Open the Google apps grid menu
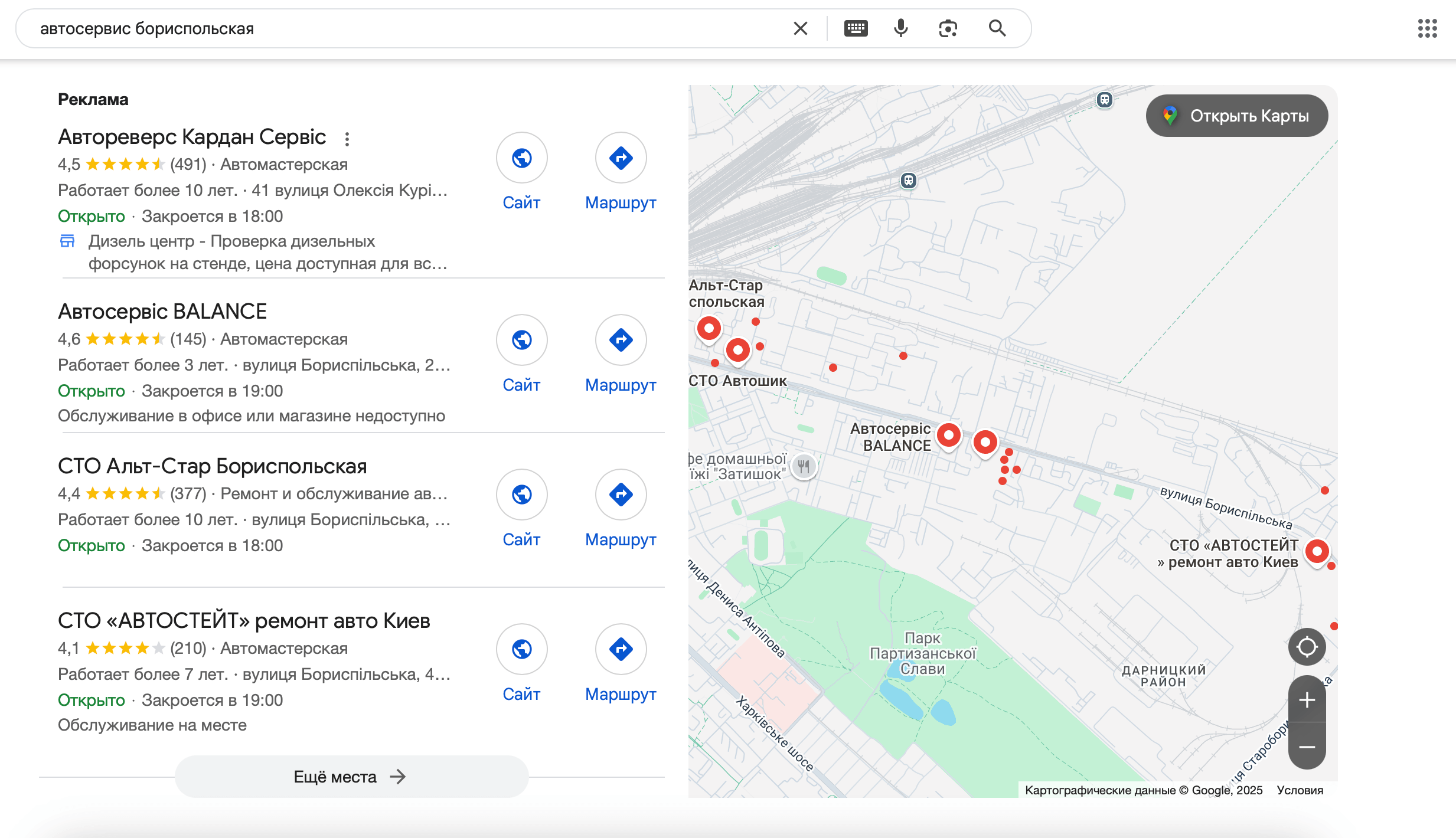Screen dimensions: 1456x838 (1427, 28)
